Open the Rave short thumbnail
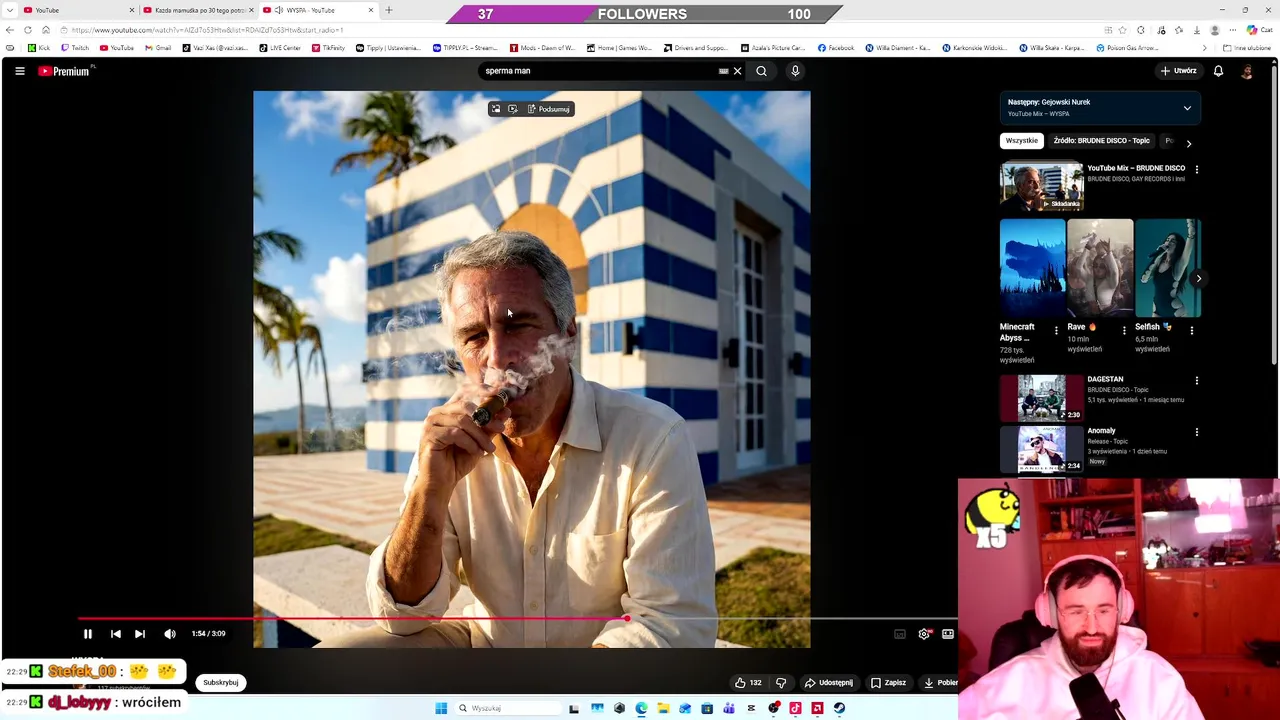This screenshot has height=720, width=1280. tap(1100, 269)
